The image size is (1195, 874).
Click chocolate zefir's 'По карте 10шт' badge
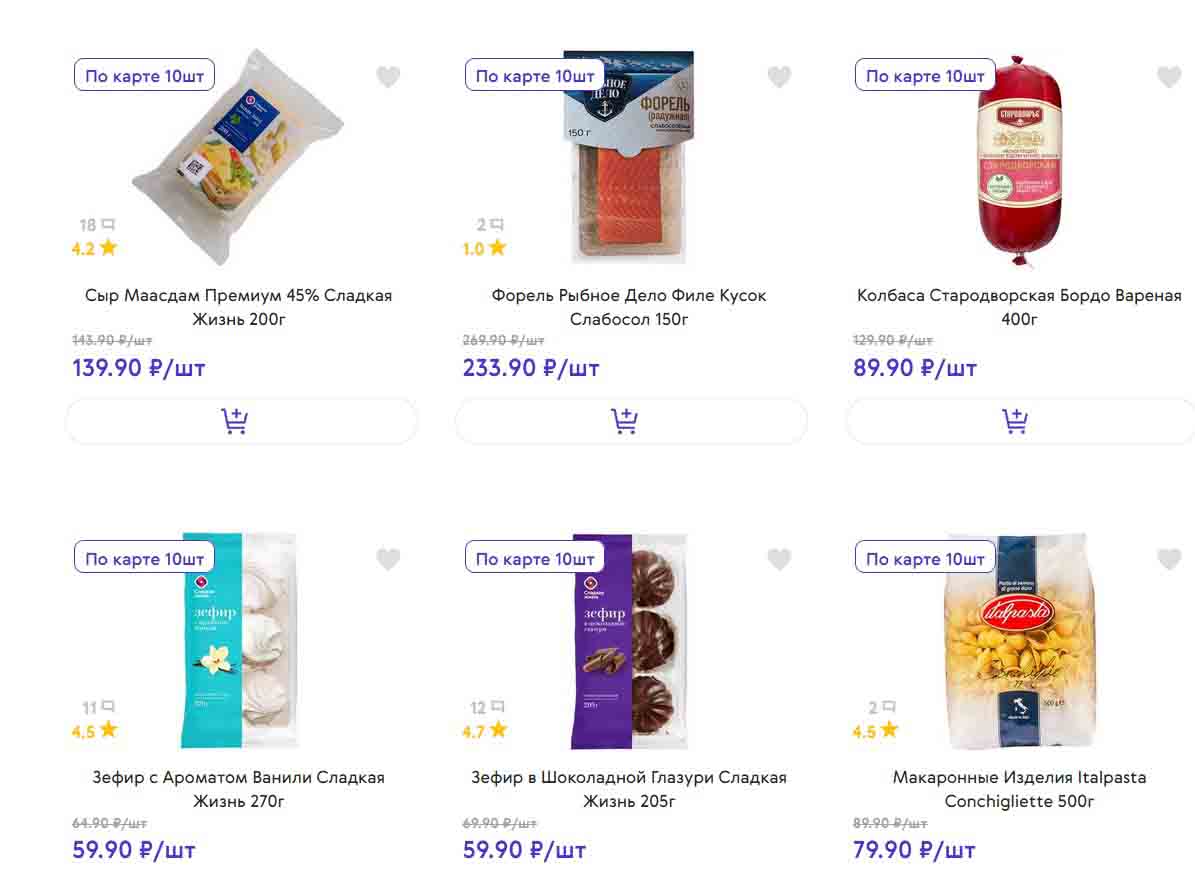pos(535,559)
